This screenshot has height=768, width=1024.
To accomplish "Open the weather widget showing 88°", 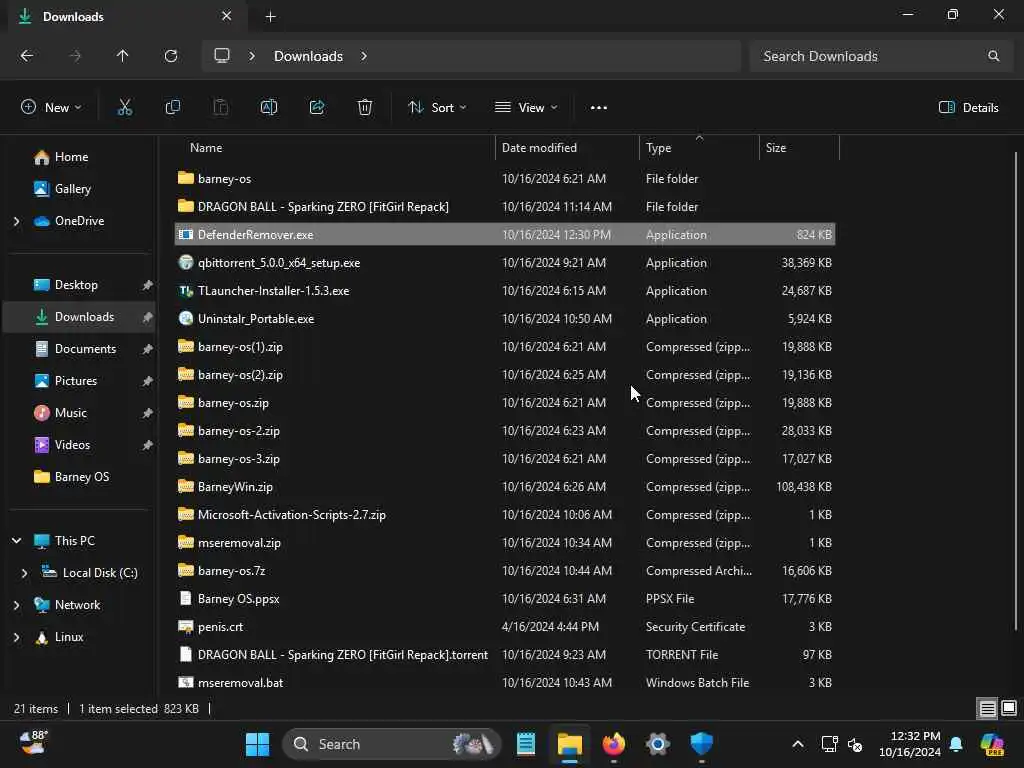I will tap(33, 743).
